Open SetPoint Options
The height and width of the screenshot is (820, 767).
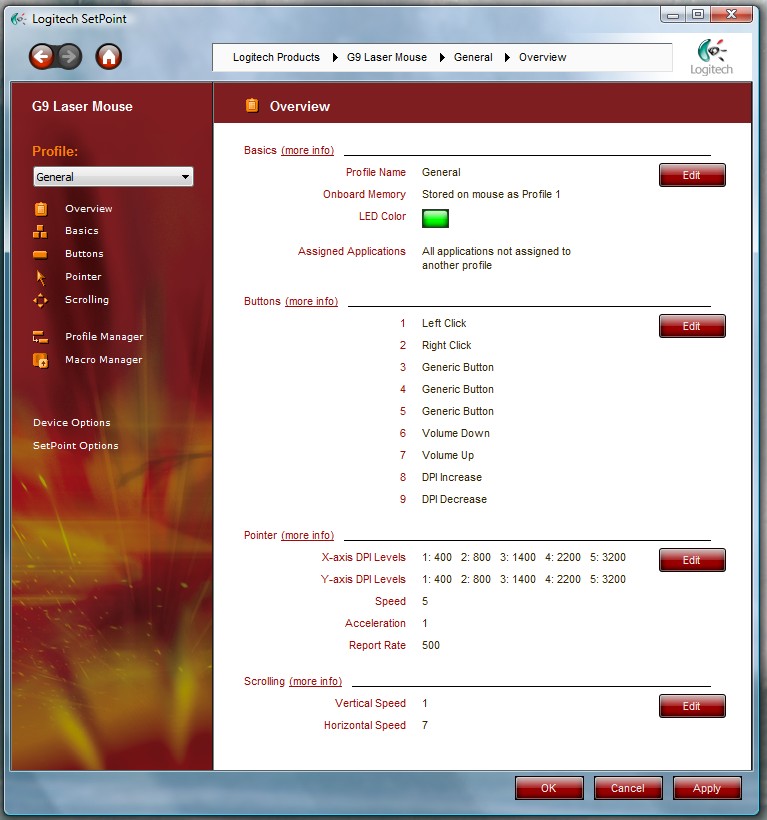click(x=76, y=446)
